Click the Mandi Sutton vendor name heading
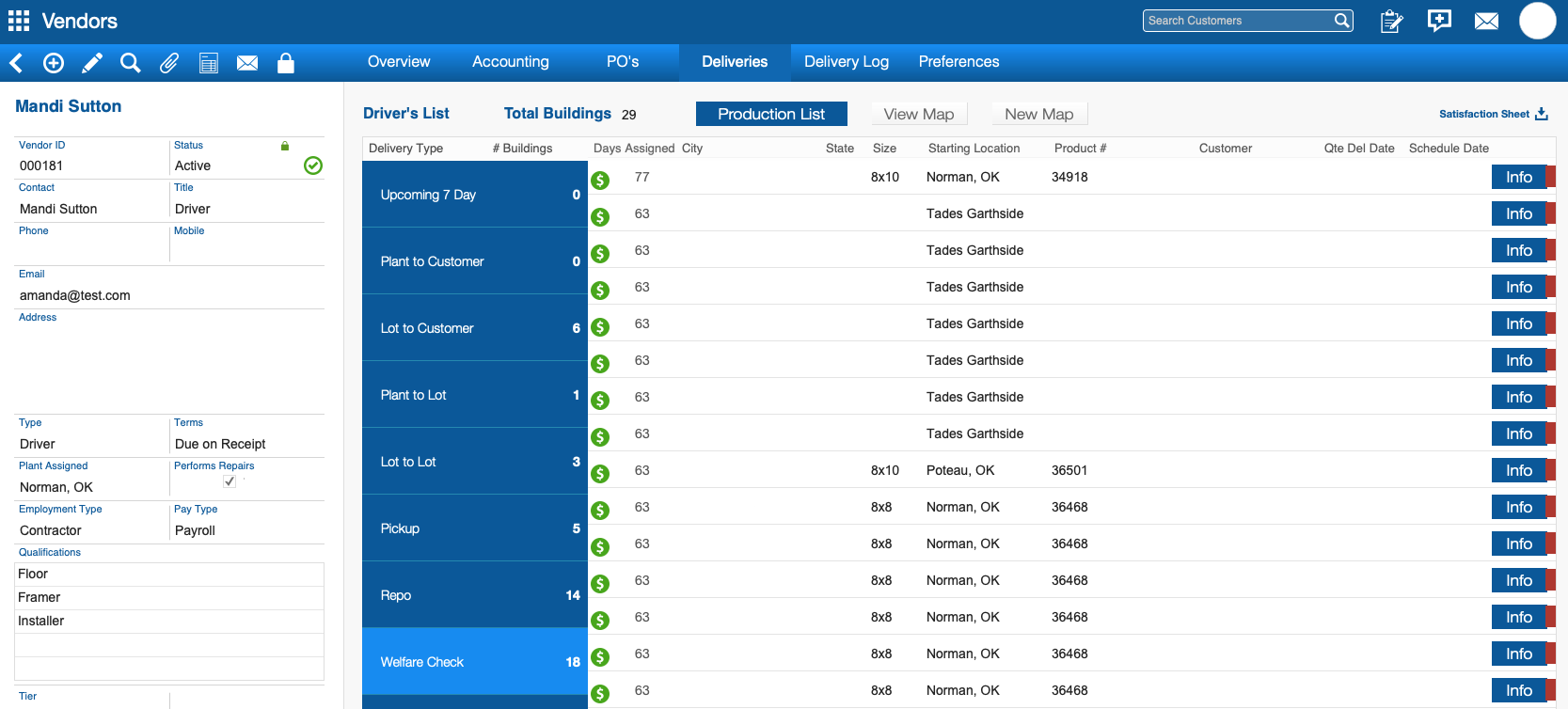Viewport: 1568px width, 709px height. click(68, 106)
